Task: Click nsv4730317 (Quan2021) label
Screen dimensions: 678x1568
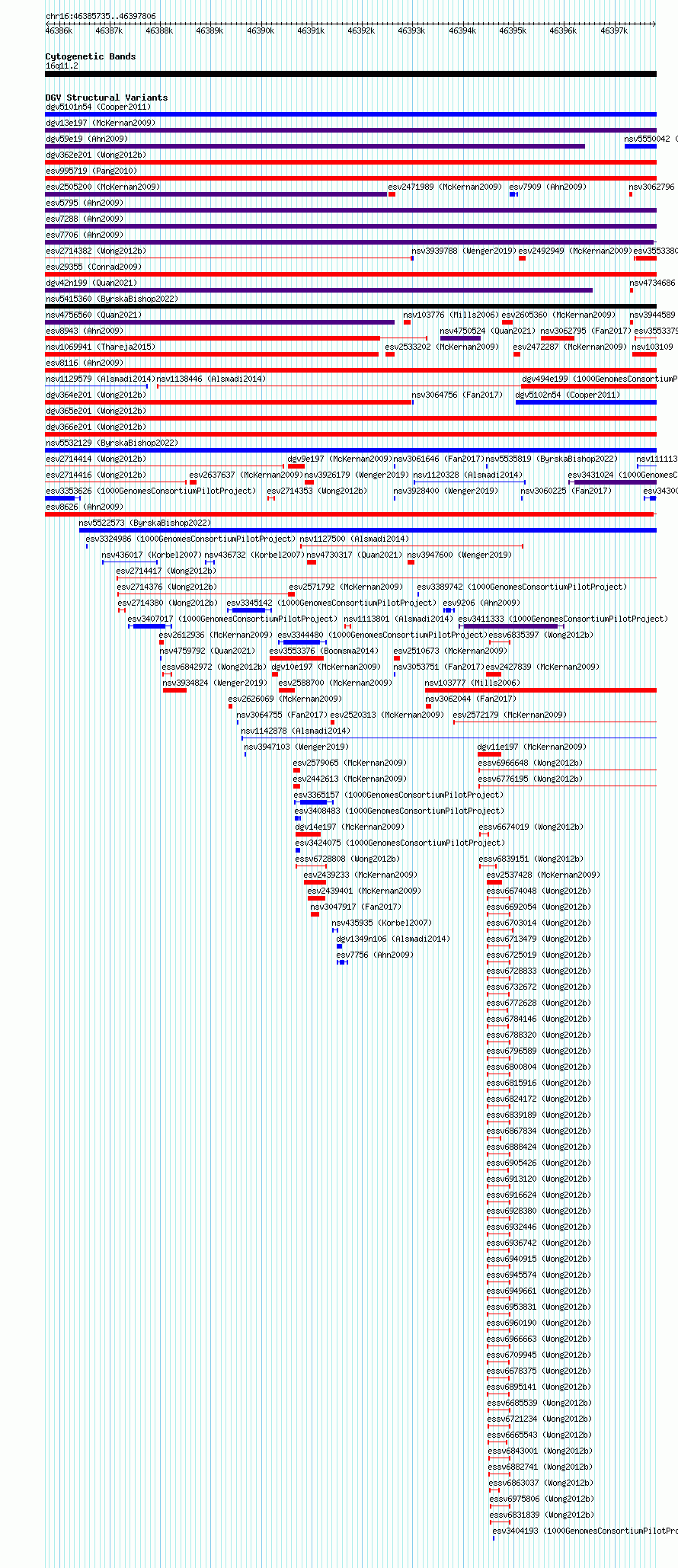Action: pyautogui.click(x=354, y=555)
